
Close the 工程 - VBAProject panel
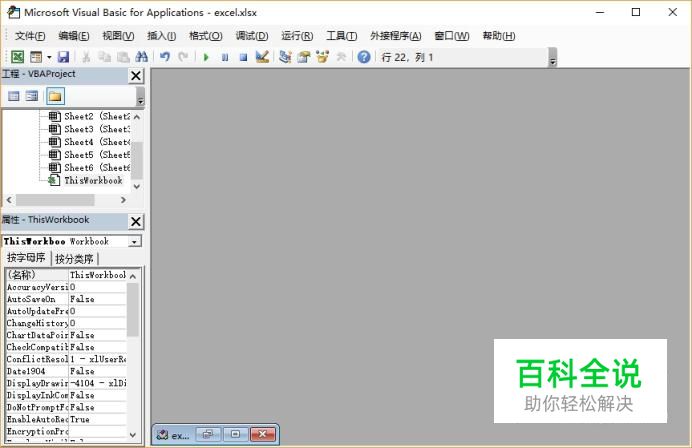136,75
